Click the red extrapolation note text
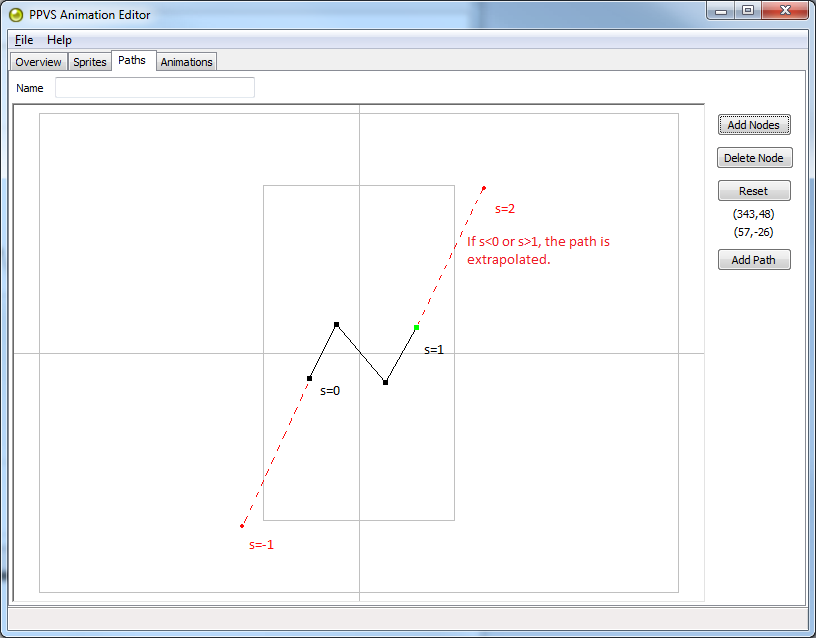816x638 pixels. pyautogui.click(x=538, y=250)
